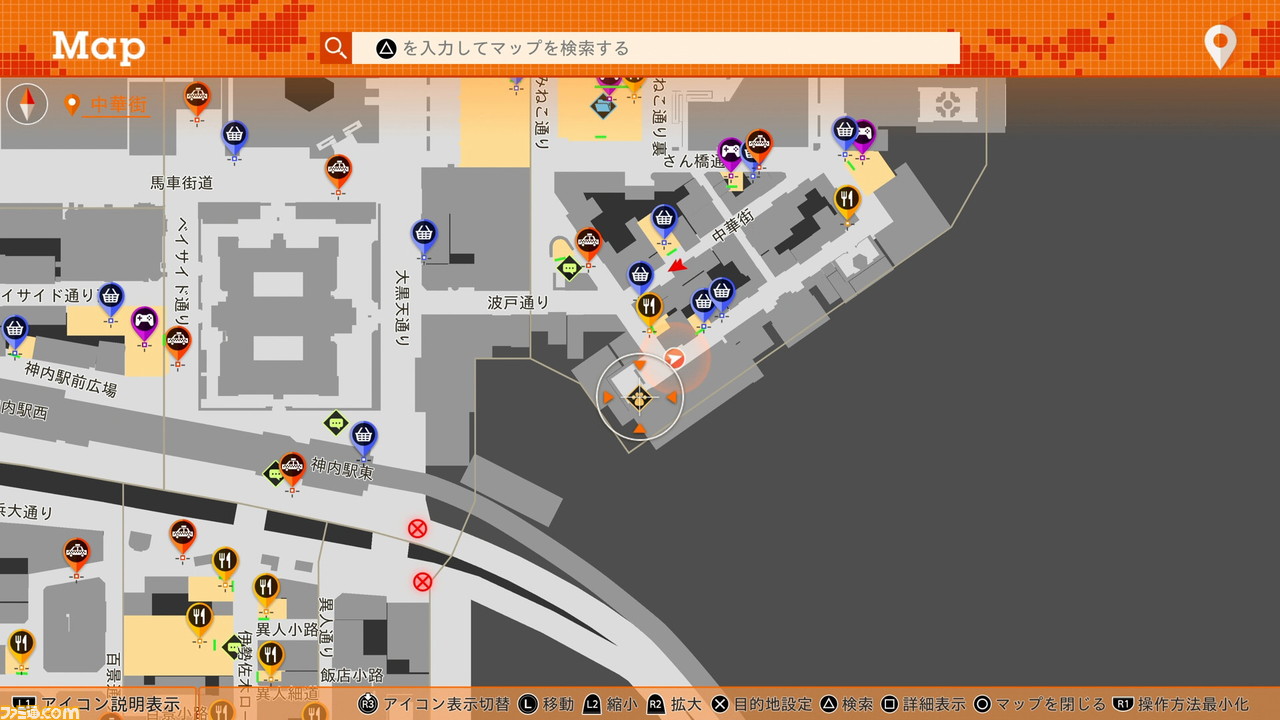Image resolution: width=1280 pixels, height=720 pixels.
Task: Click the white location pin in header
Action: (1220, 46)
